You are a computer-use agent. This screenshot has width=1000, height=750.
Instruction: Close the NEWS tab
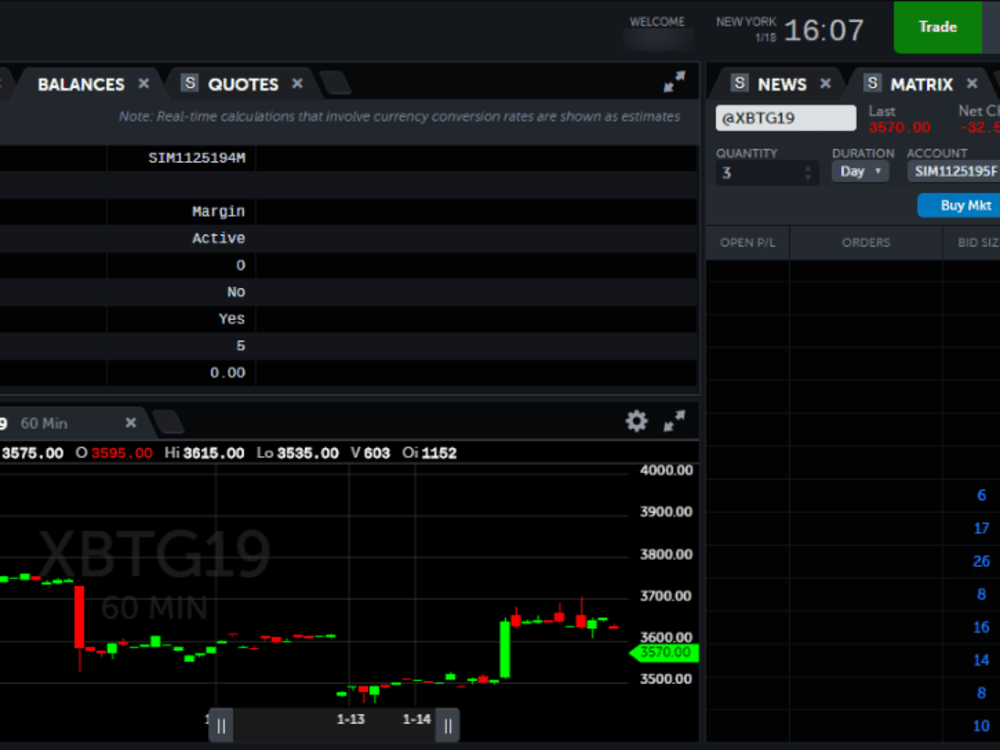[x=825, y=84]
